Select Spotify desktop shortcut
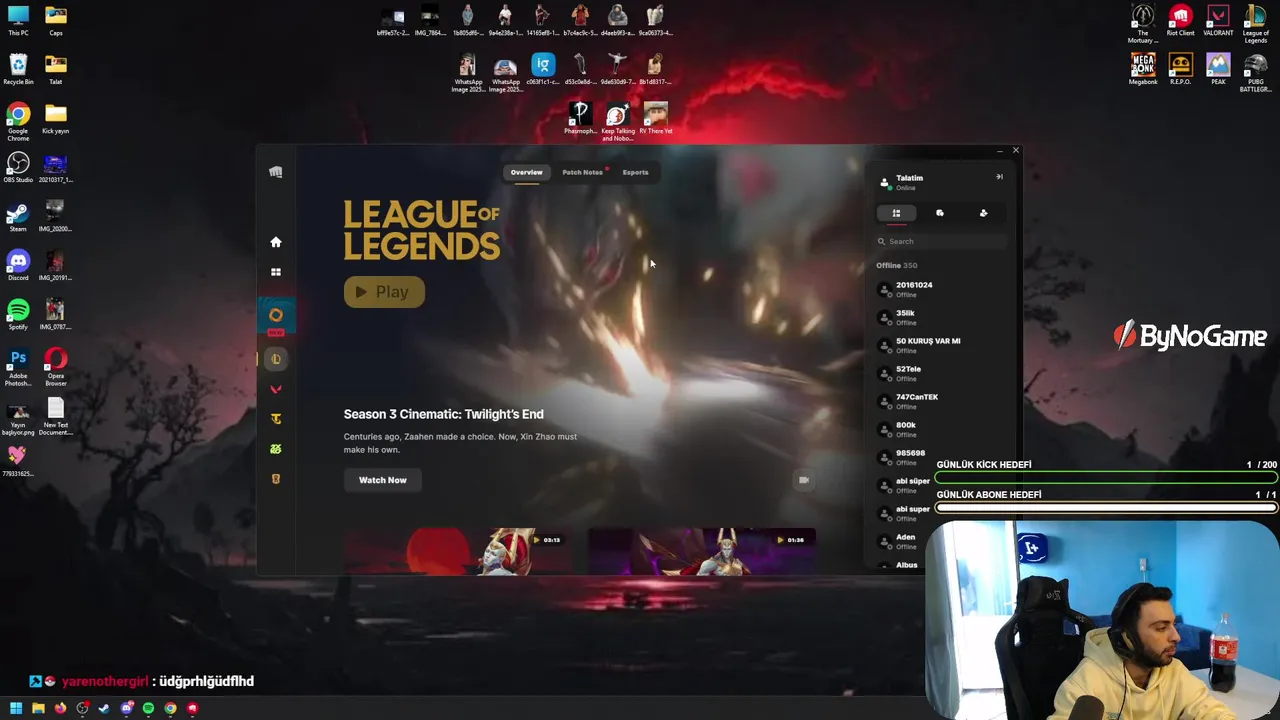Viewport: 1280px width, 720px height. pos(18,315)
